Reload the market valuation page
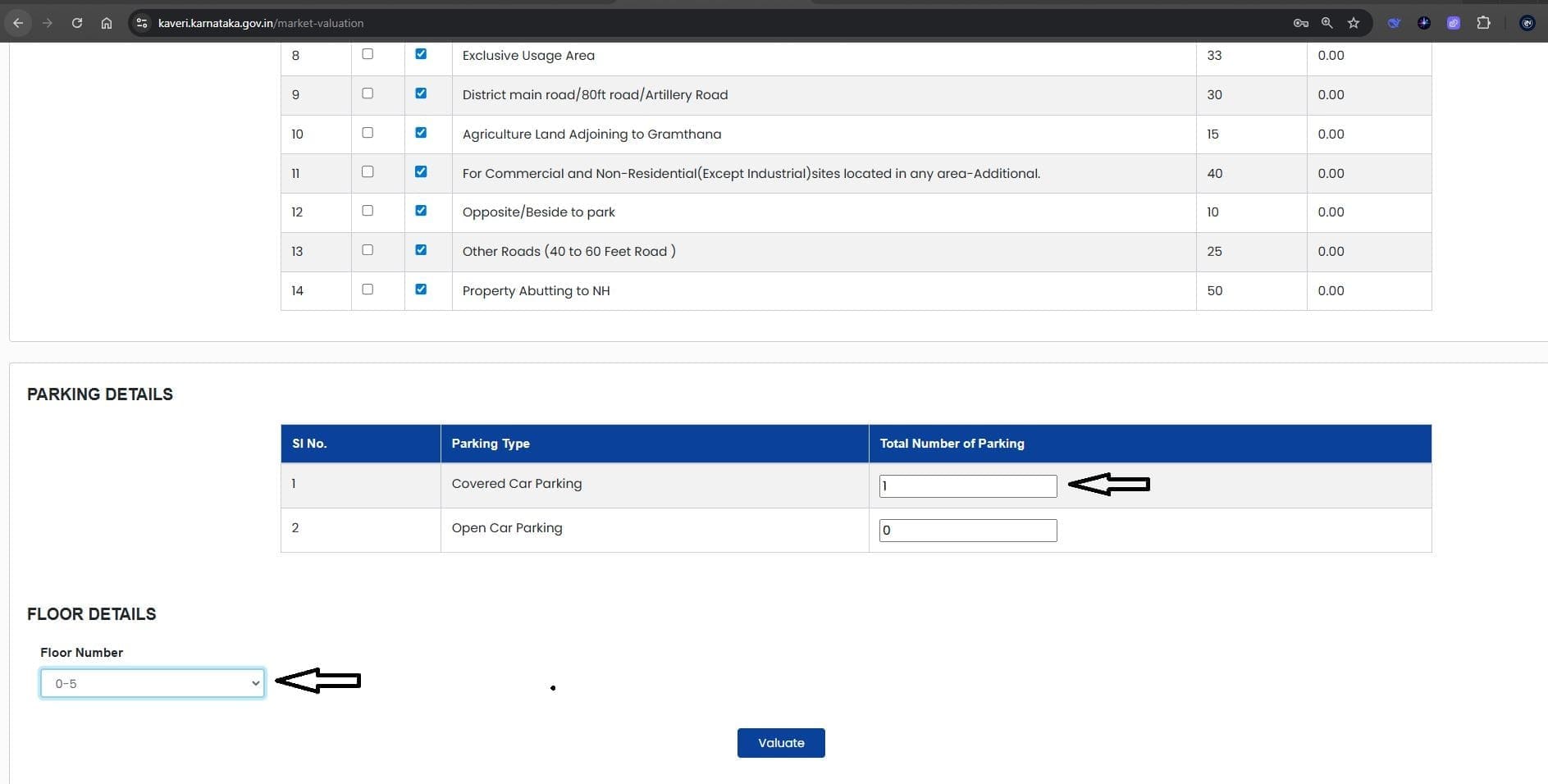This screenshot has height=784, width=1548. (x=77, y=23)
